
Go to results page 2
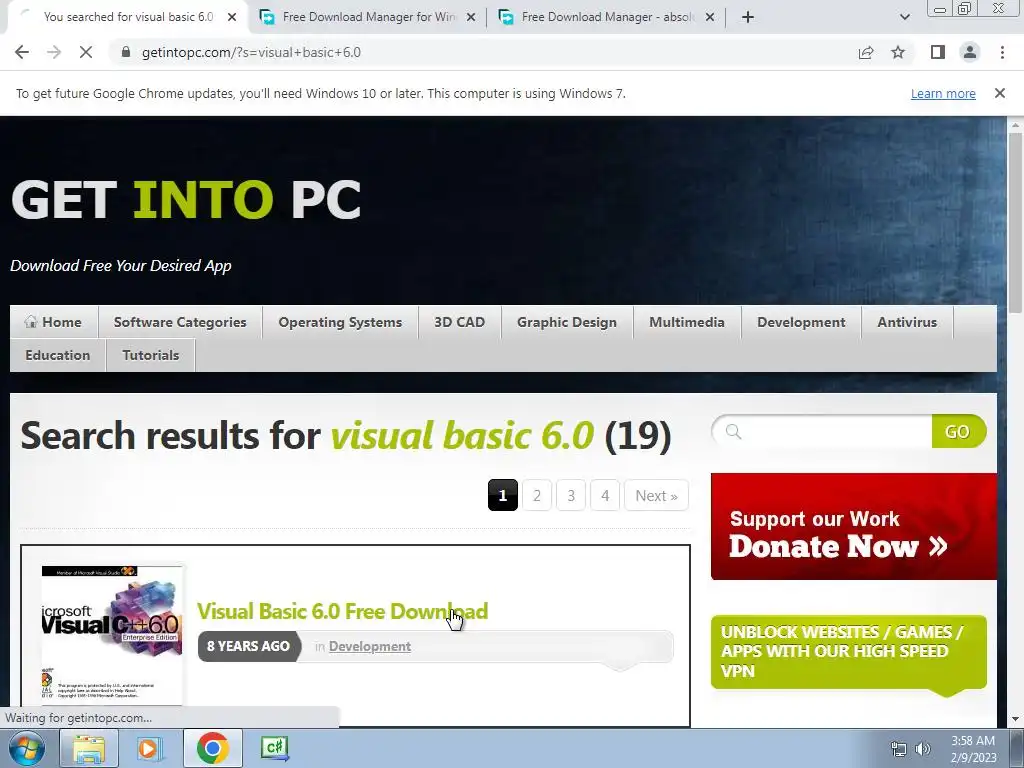[x=537, y=496]
